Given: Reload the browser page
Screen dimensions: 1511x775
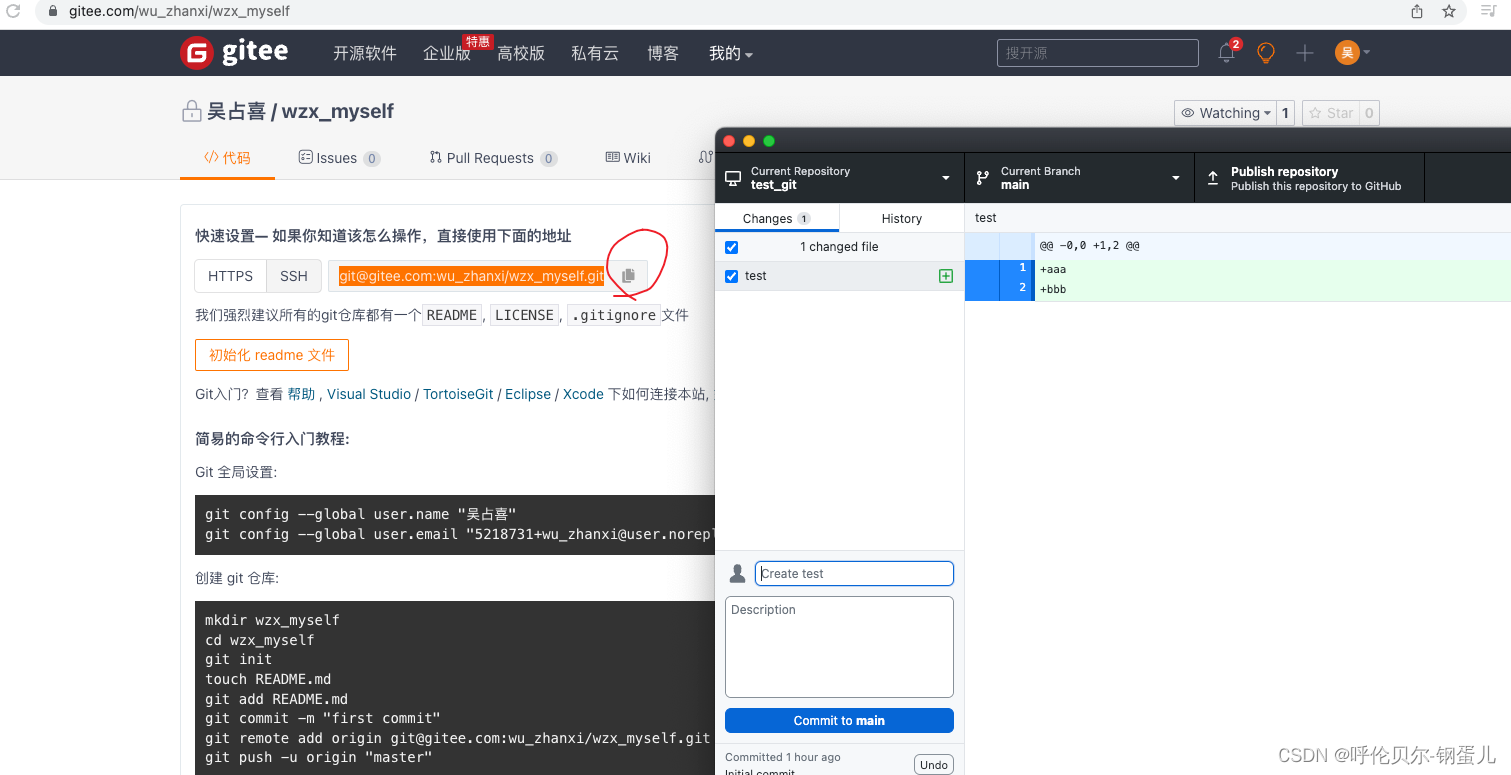Looking at the screenshot, I should click(x=13, y=11).
